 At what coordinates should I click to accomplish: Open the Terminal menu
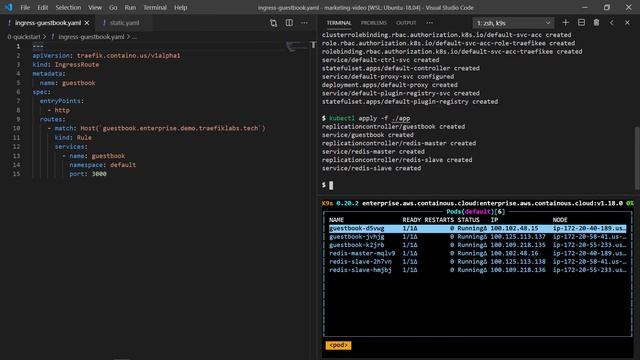pyautogui.click(x=155, y=7)
